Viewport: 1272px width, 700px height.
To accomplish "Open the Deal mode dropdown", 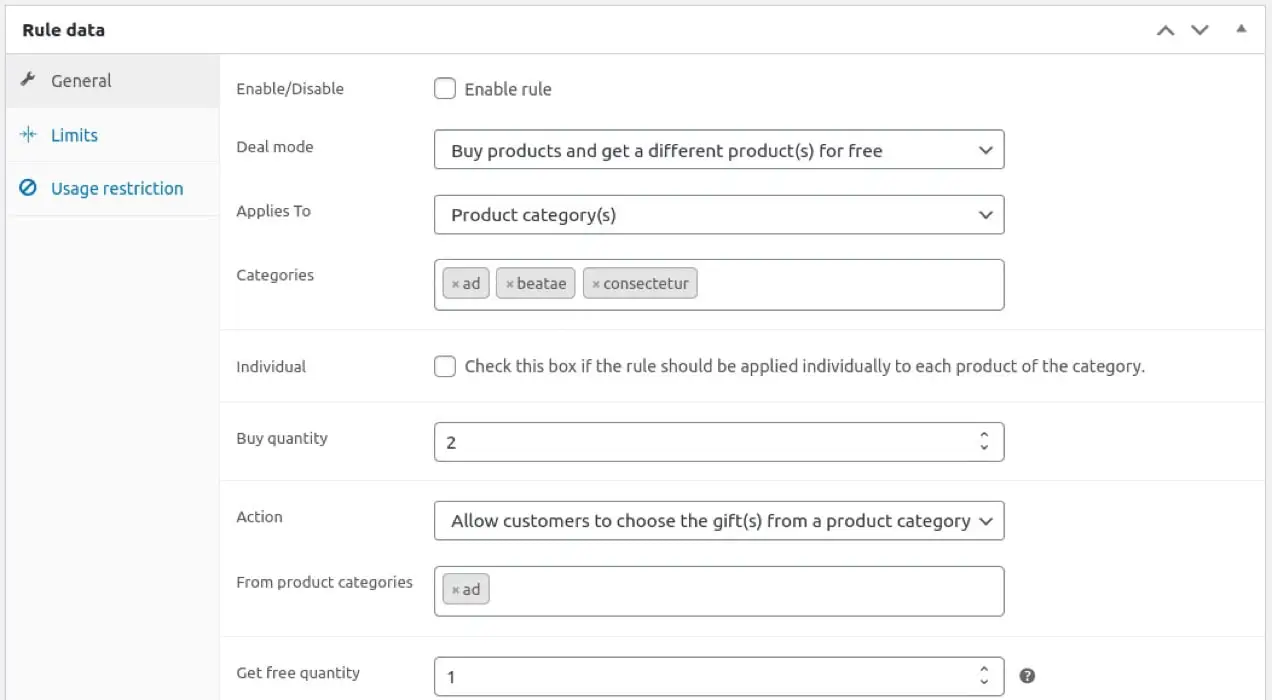I will click(718, 150).
